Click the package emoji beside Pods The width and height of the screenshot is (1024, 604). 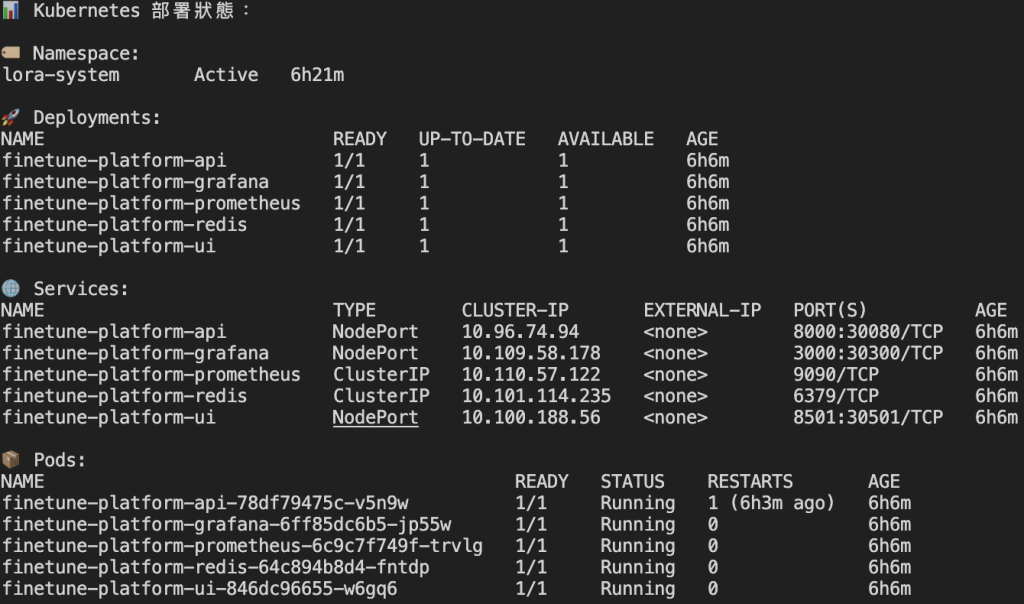tap(10, 460)
